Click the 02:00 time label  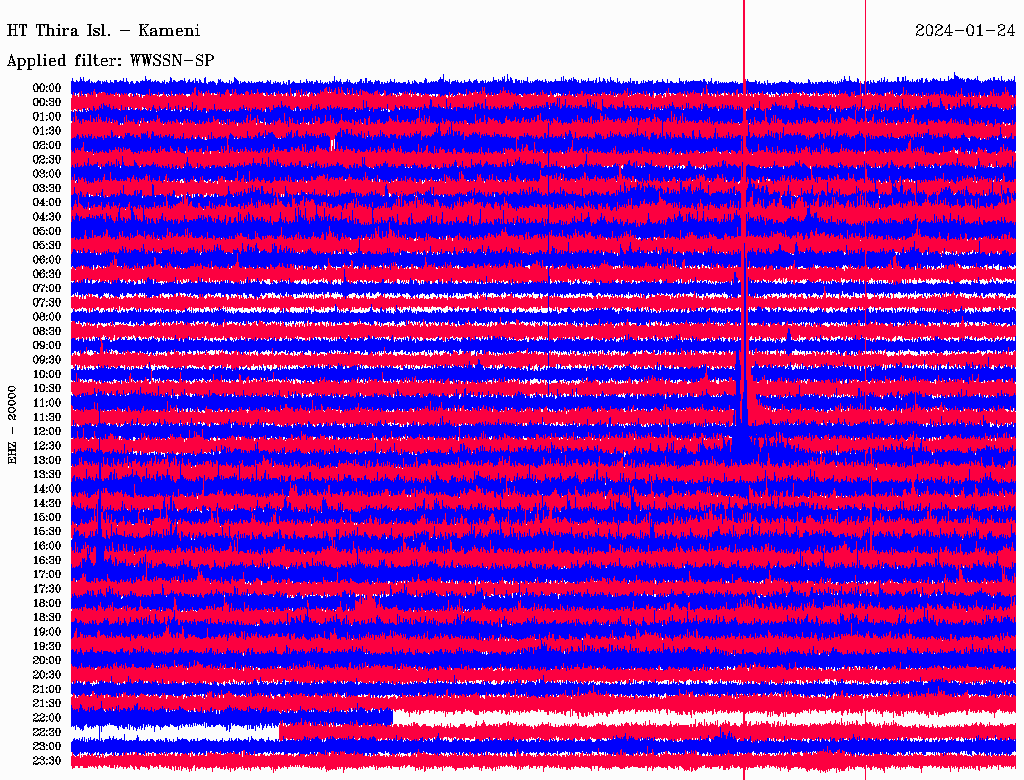coord(47,146)
